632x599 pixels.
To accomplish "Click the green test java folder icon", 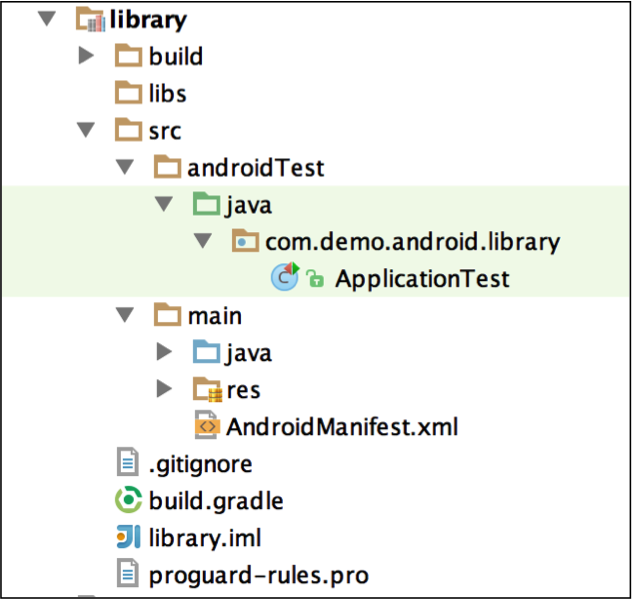I will [x=207, y=205].
